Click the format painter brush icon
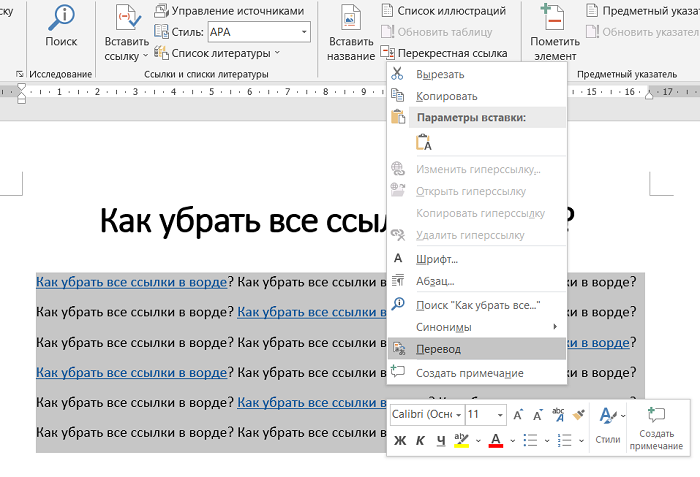Viewport: 700px width, 477px height. pos(579,415)
